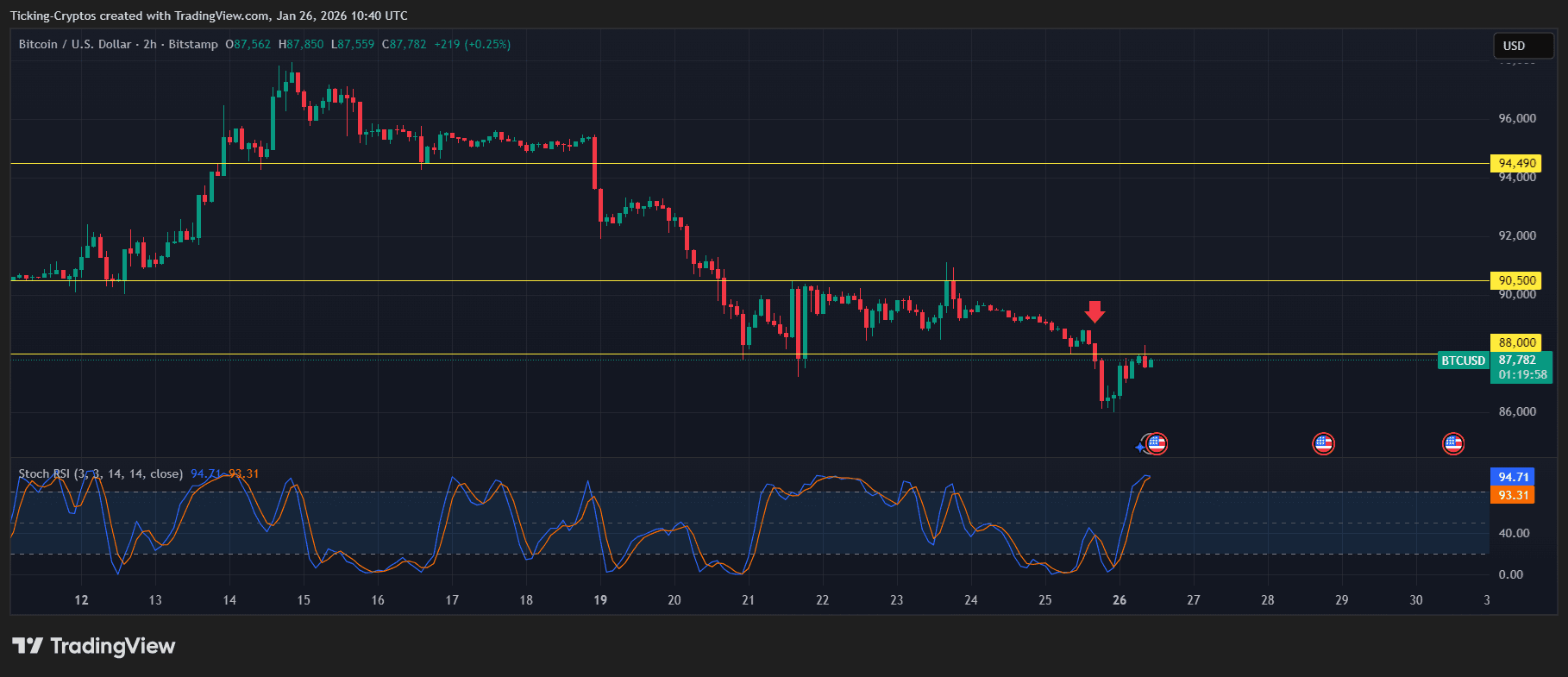Click the 94,490 yellow price label

coord(1516,164)
